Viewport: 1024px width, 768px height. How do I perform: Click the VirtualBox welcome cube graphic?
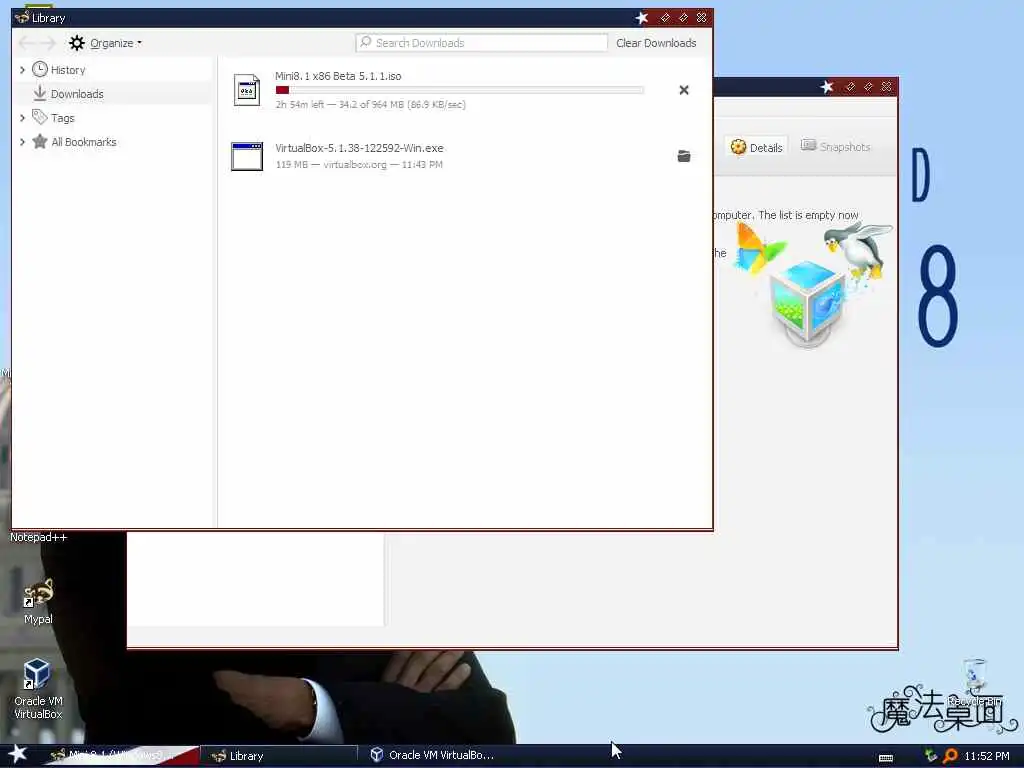coord(808,303)
